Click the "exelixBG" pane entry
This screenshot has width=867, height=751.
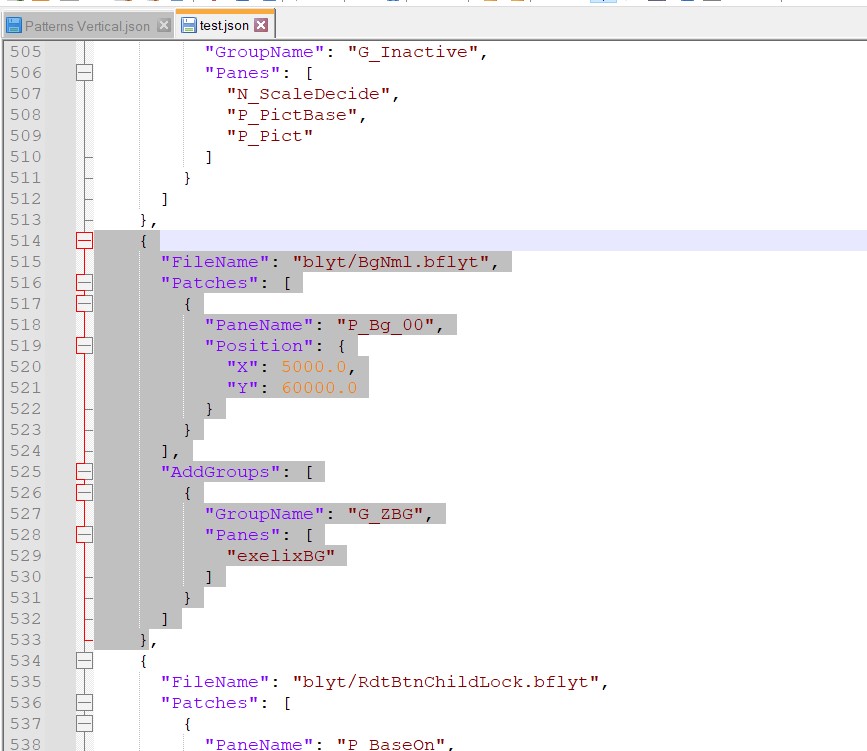[x=281, y=556]
